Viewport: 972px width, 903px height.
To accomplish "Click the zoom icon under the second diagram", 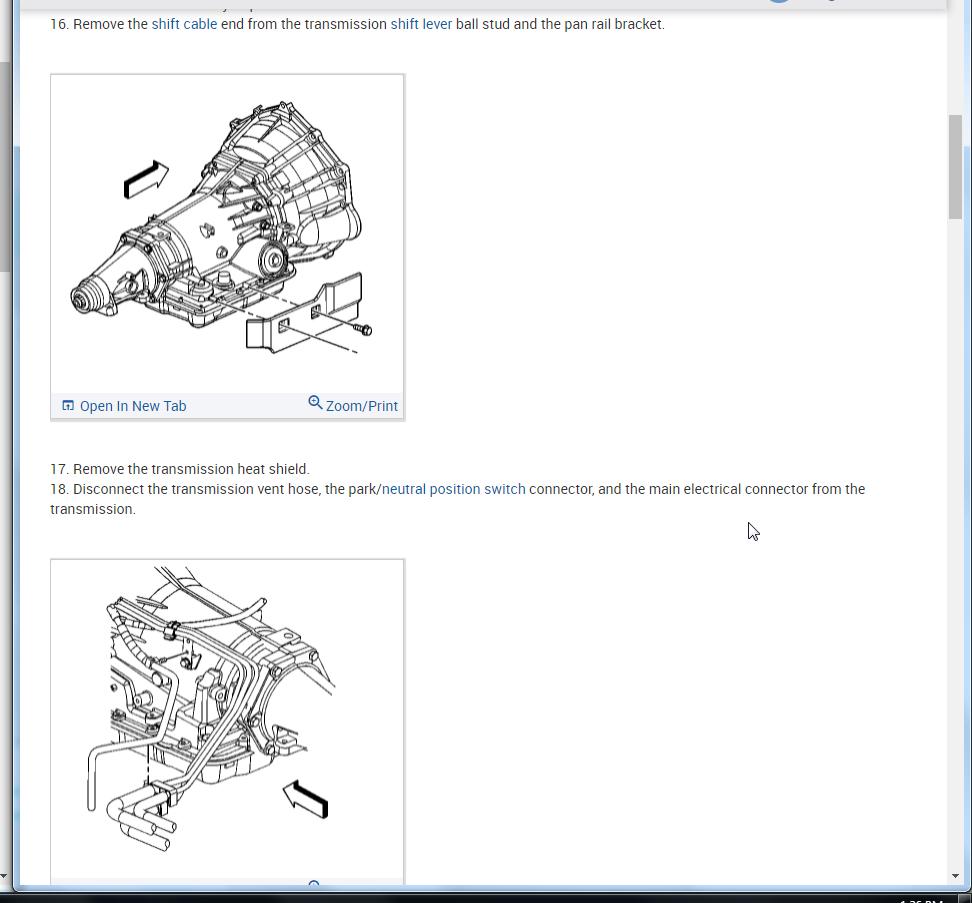I will tap(314, 883).
